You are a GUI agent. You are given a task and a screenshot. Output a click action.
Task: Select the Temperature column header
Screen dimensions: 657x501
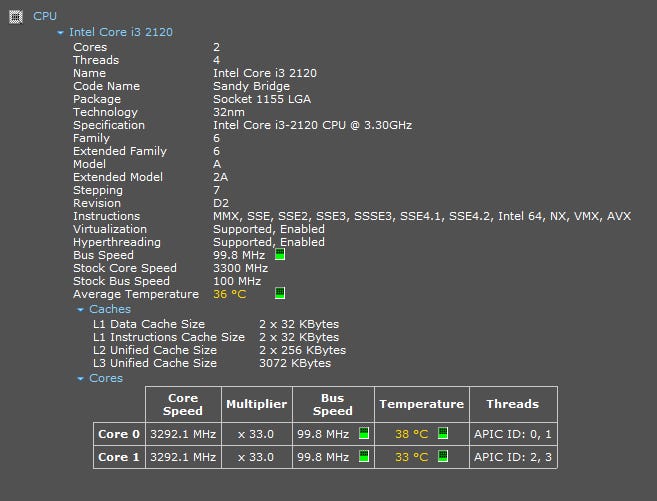pyautogui.click(x=422, y=404)
